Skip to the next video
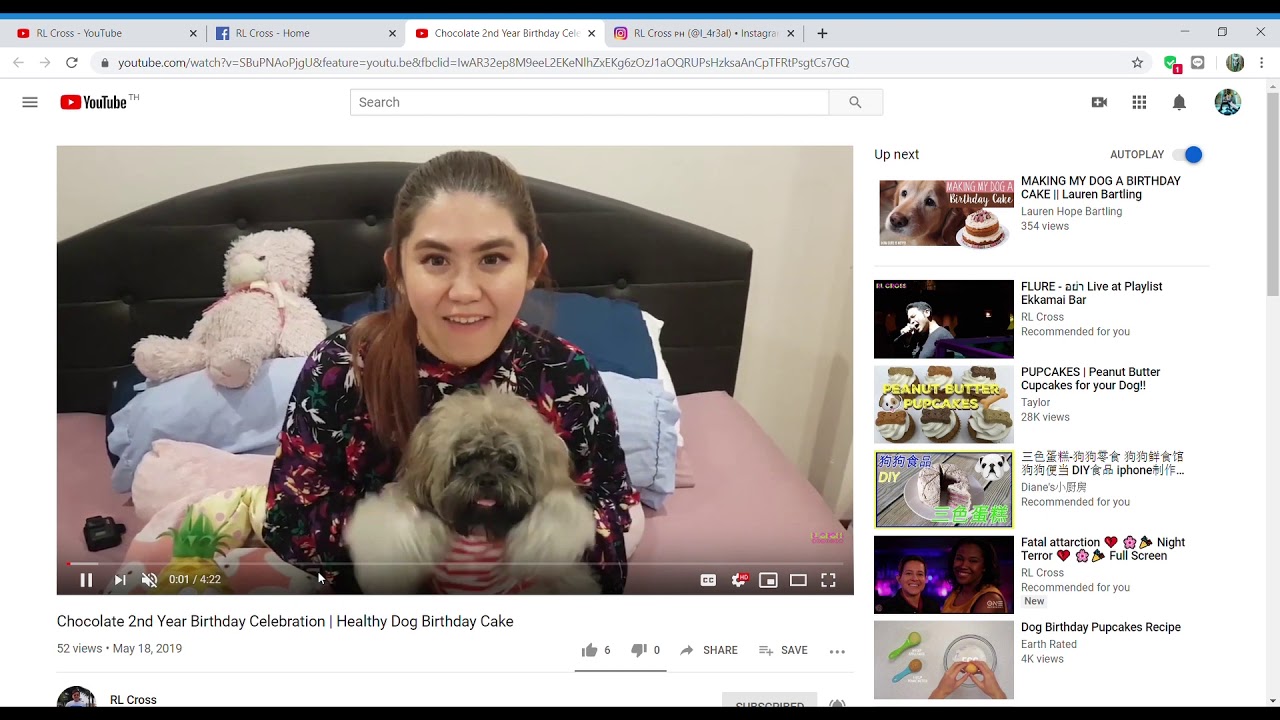Viewport: 1280px width, 720px height. point(120,580)
